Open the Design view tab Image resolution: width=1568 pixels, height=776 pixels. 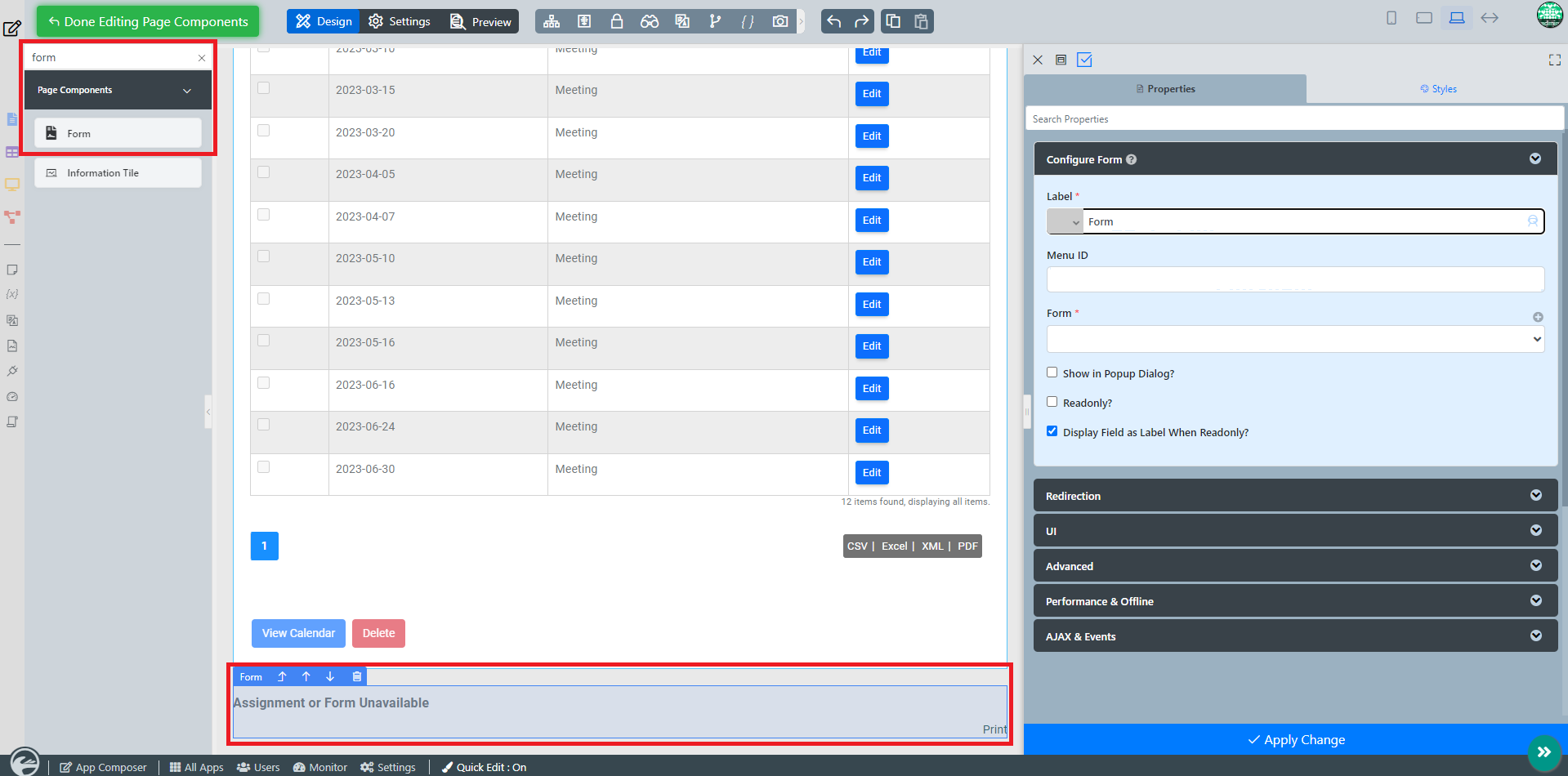point(324,21)
